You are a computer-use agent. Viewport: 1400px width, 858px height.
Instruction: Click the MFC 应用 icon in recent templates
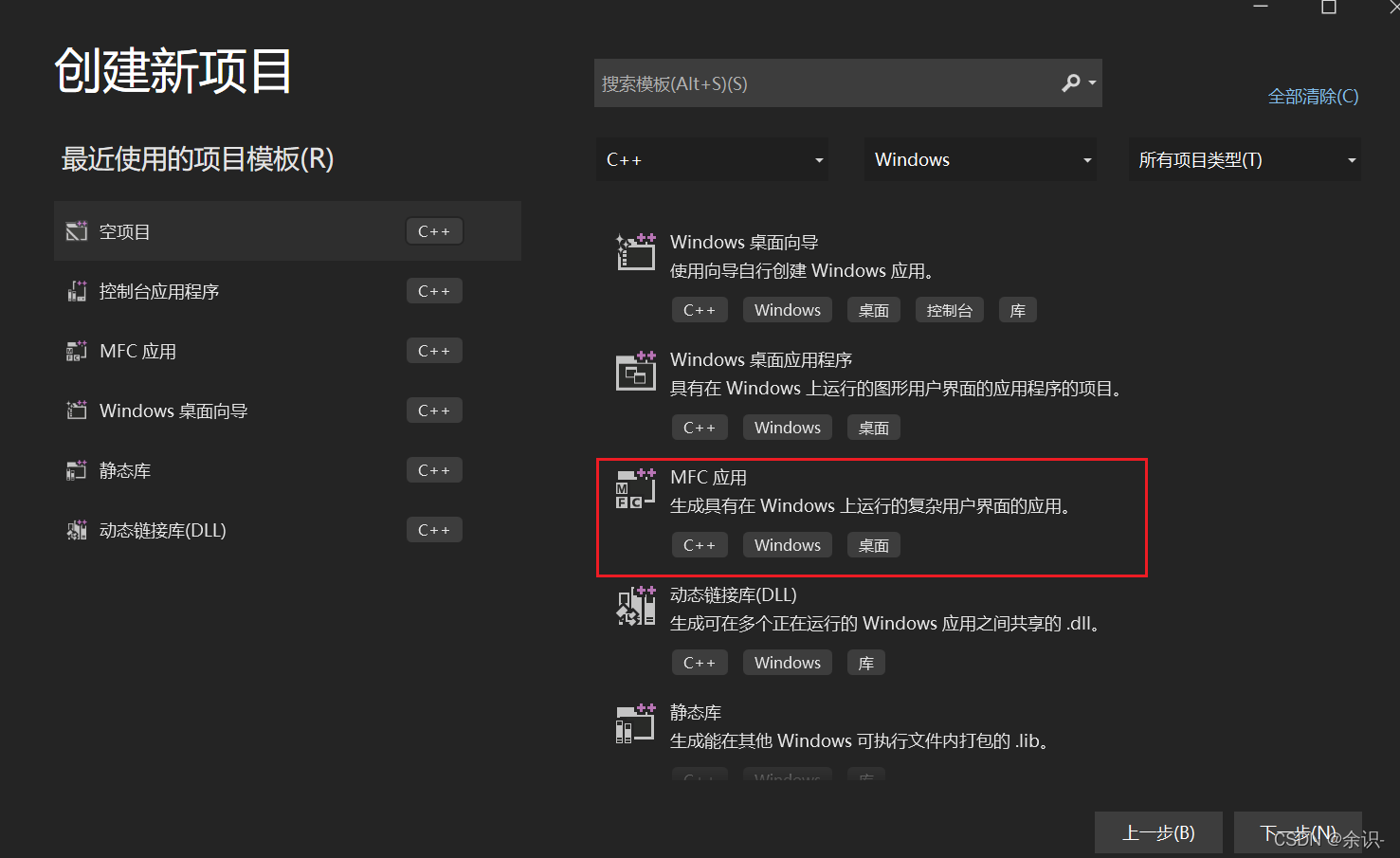click(x=77, y=351)
